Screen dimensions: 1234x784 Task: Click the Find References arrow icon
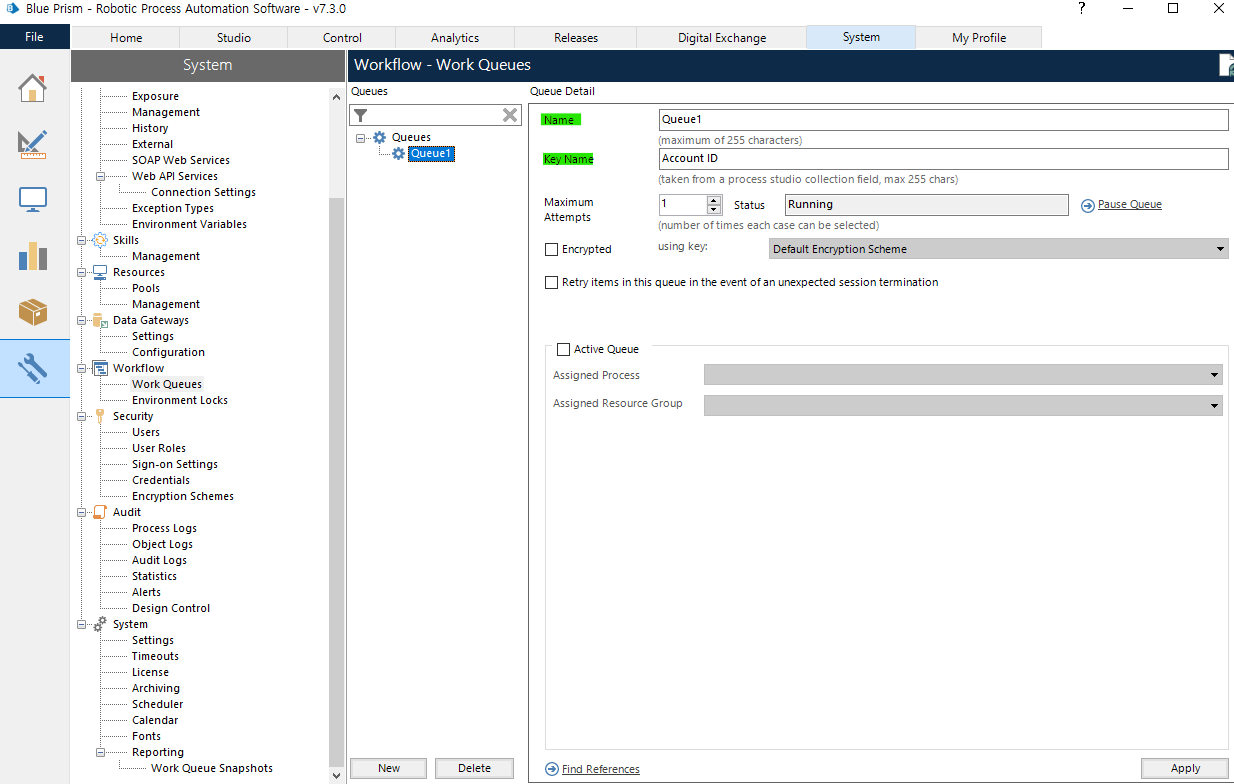[x=552, y=769]
